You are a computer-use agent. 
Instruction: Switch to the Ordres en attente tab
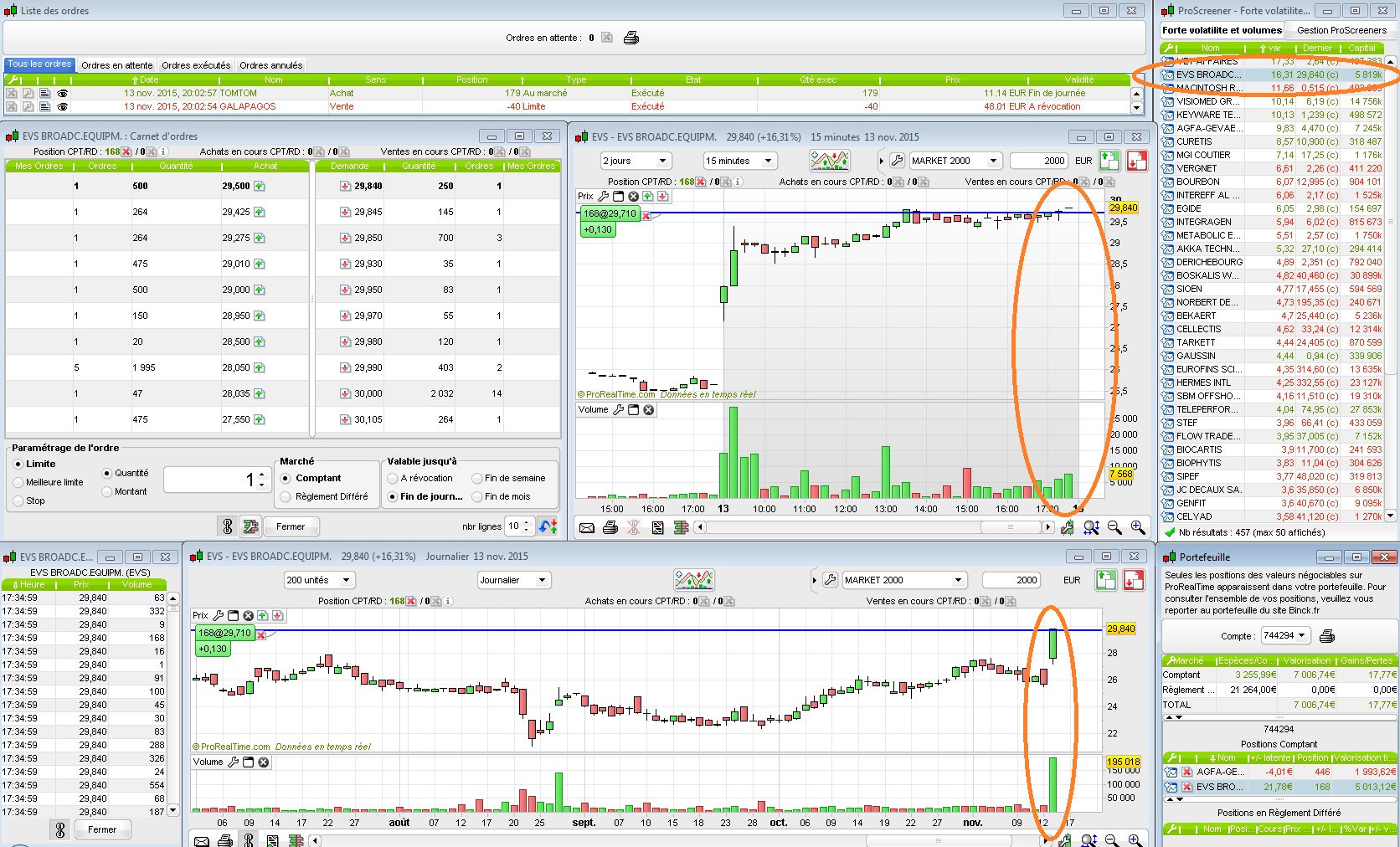coord(117,65)
